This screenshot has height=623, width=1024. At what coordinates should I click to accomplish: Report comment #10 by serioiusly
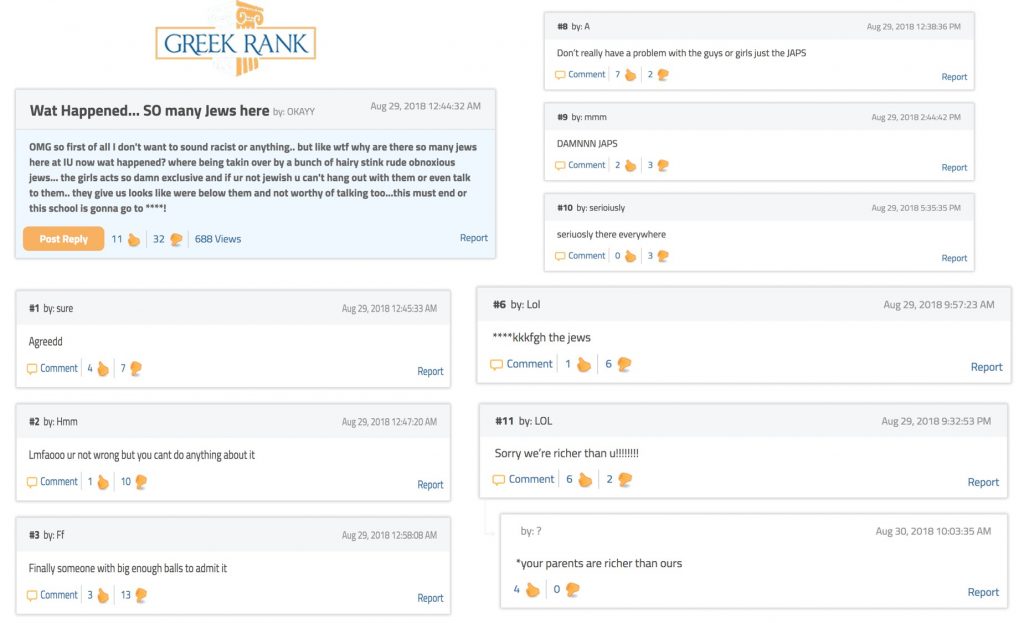(954, 258)
